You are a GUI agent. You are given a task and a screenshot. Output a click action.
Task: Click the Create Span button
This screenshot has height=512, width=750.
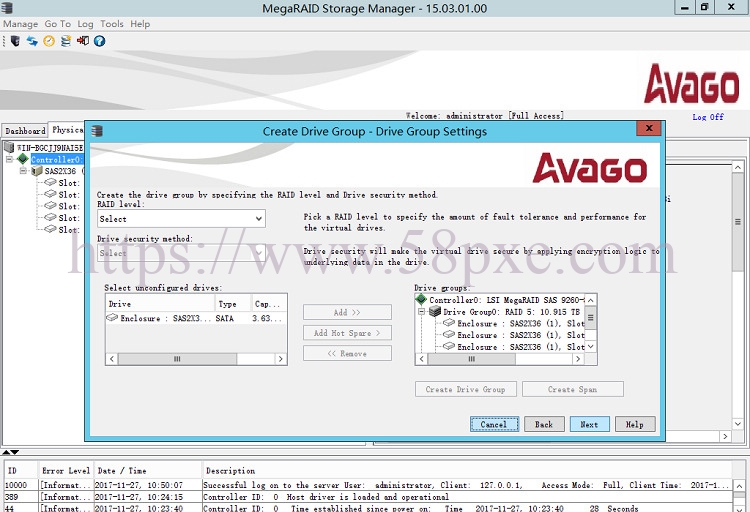click(x=573, y=389)
